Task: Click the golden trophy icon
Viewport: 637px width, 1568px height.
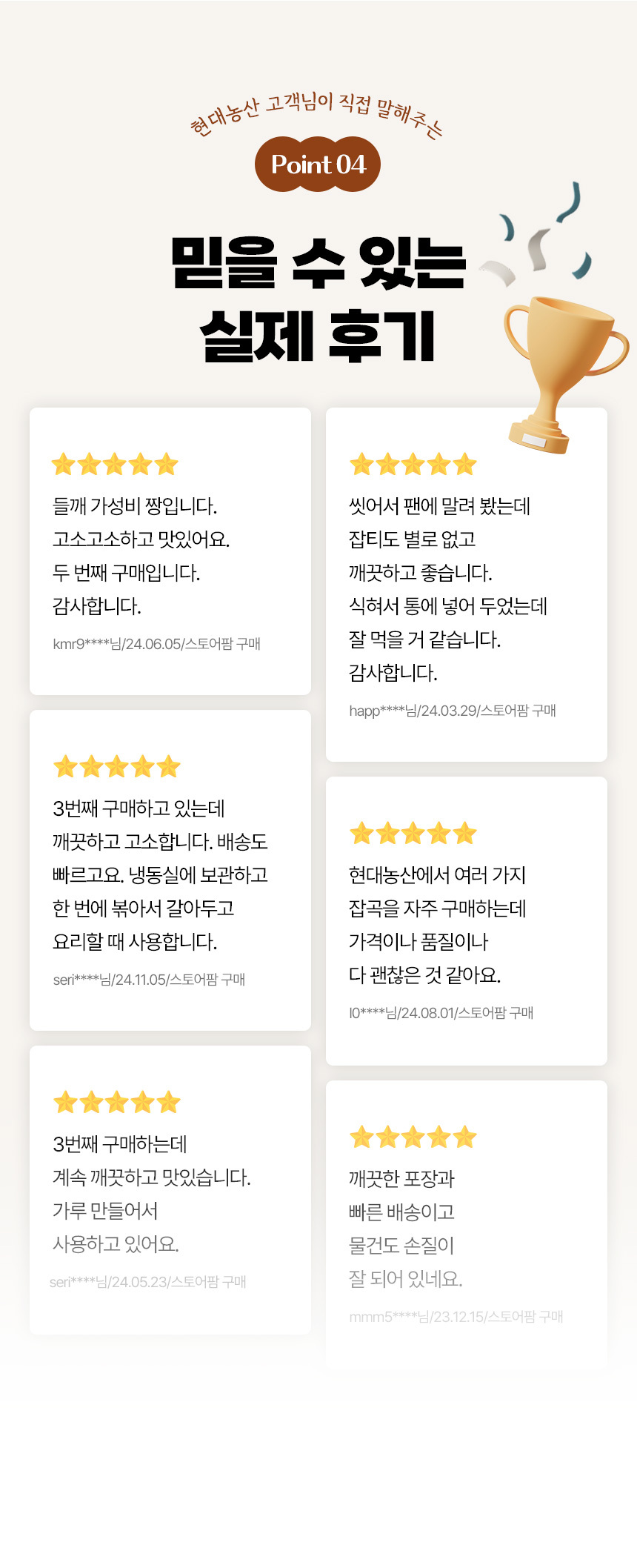Action: click(559, 371)
